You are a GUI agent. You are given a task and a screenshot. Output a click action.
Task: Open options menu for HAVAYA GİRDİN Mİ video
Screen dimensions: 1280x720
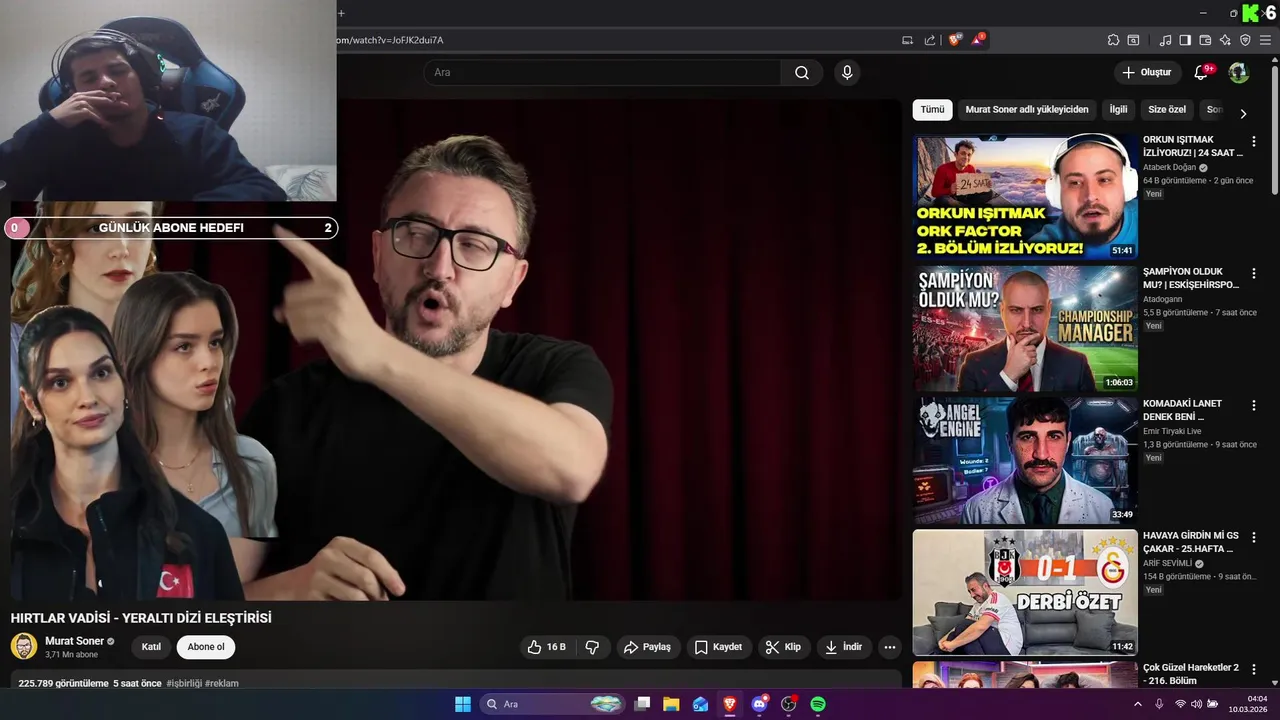[x=1254, y=537]
